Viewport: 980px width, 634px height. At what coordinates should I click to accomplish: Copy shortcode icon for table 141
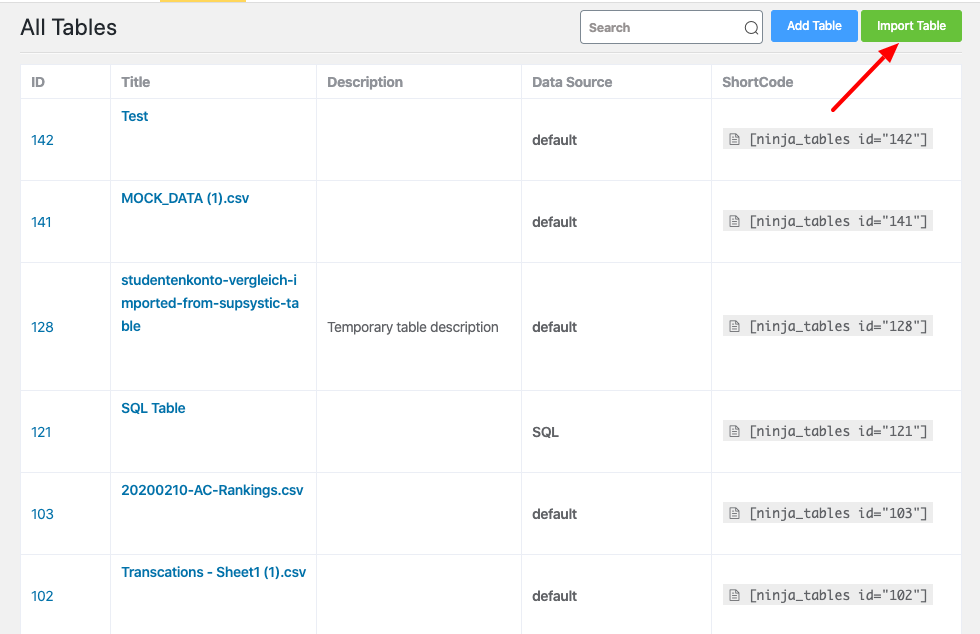734,222
